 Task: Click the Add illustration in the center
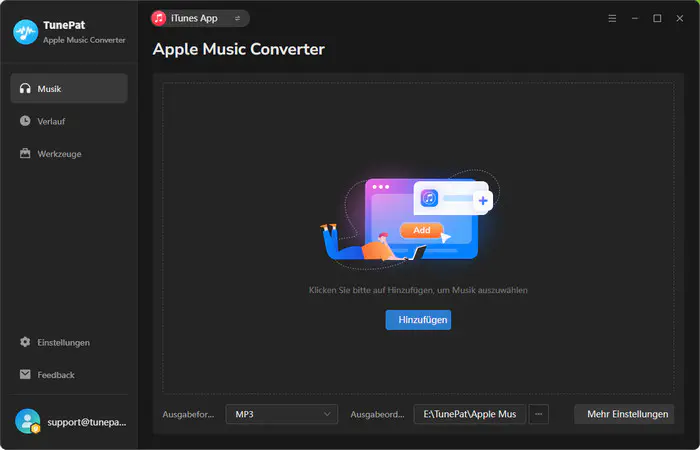pos(409,220)
